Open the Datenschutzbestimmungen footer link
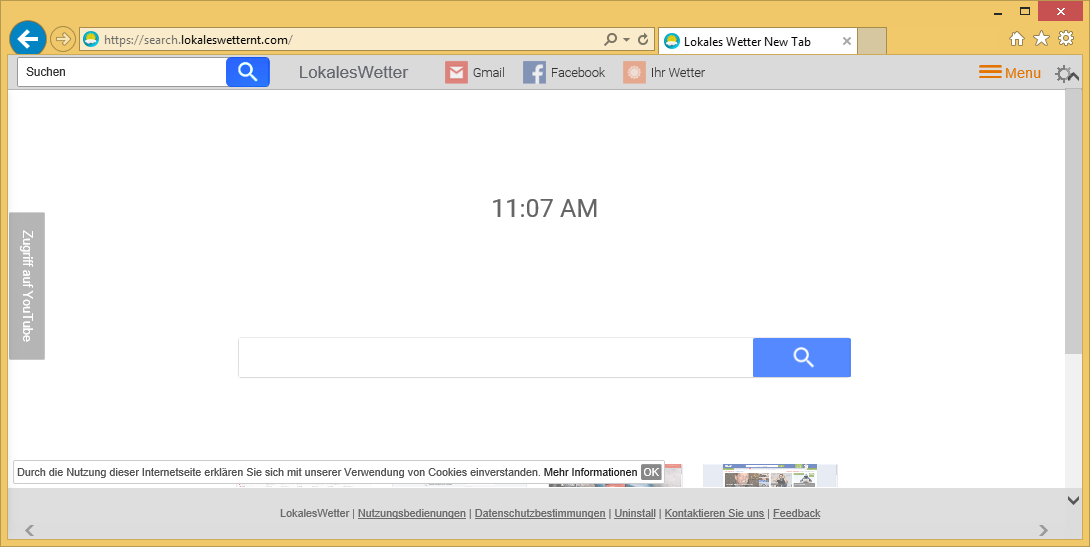The image size is (1090, 547). tap(540, 513)
